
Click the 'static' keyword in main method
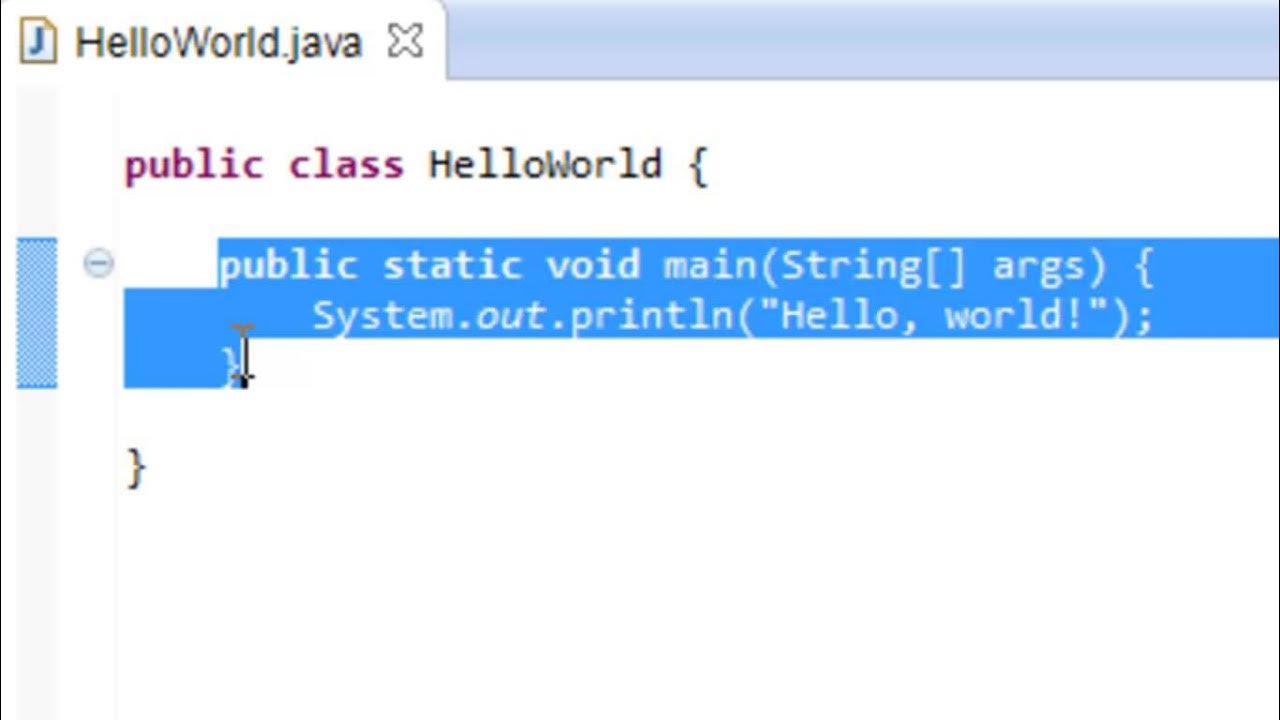452,265
